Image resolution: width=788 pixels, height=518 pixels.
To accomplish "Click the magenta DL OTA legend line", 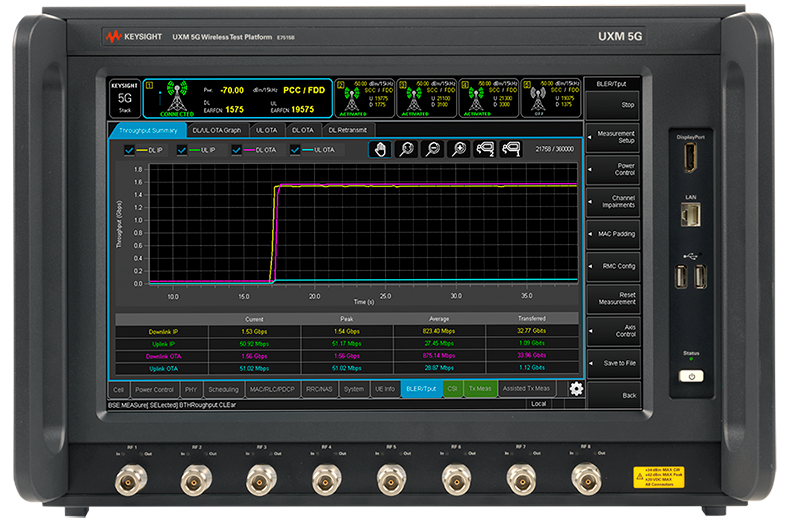I will point(249,150).
